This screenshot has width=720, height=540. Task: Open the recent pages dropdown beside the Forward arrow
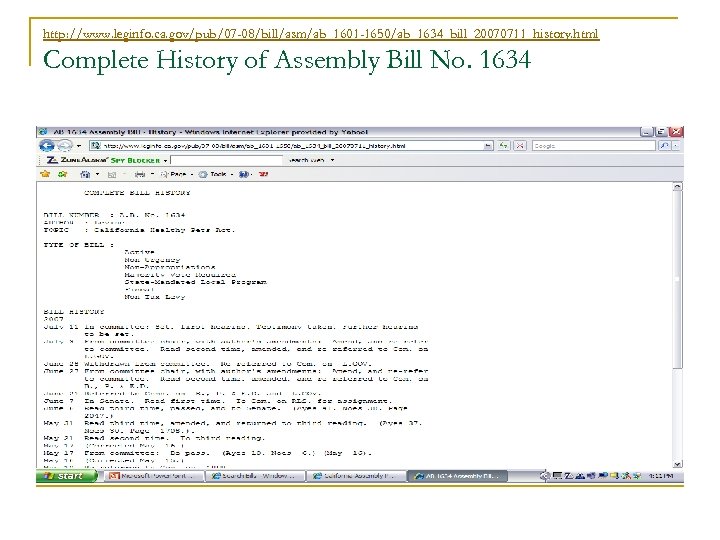tap(79, 146)
